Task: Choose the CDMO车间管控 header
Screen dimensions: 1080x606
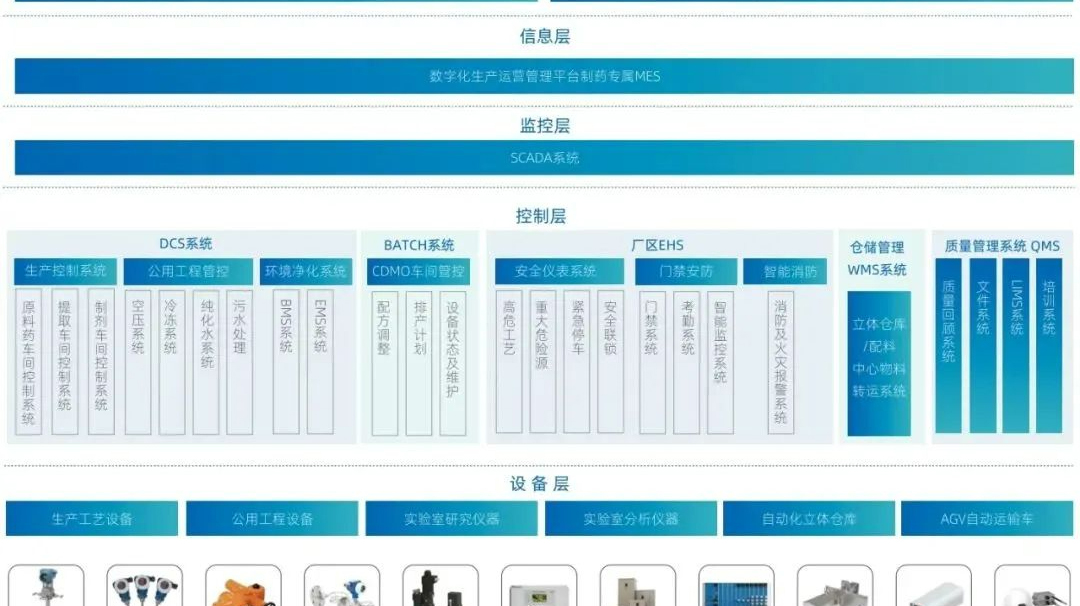Action: pyautogui.click(x=418, y=271)
